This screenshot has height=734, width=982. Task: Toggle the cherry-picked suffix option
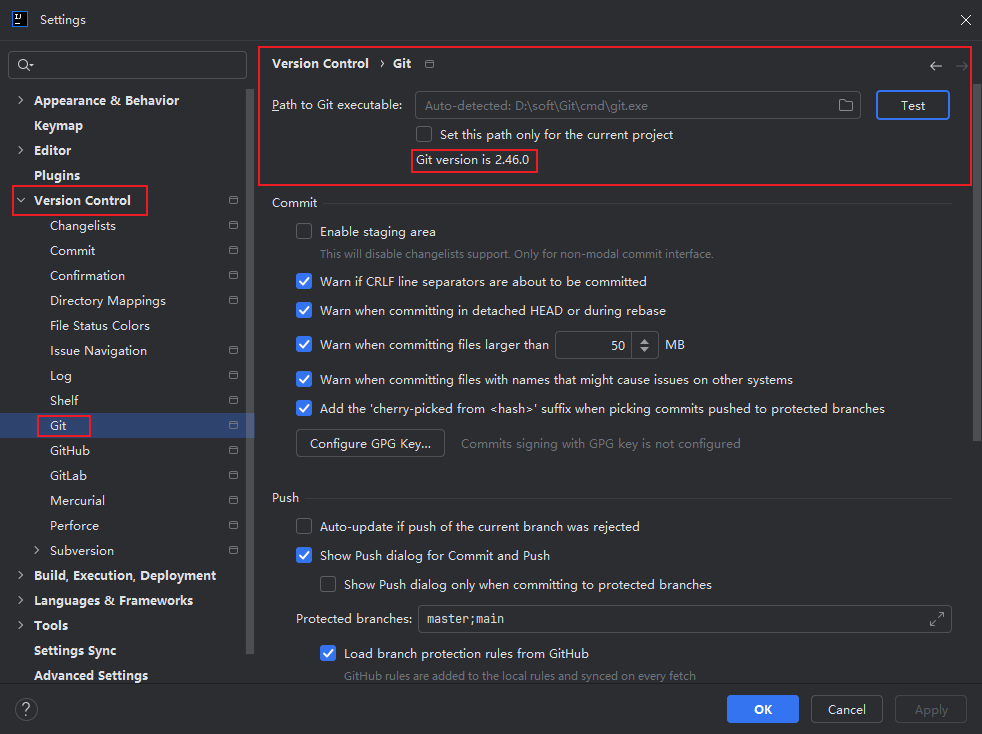point(304,408)
